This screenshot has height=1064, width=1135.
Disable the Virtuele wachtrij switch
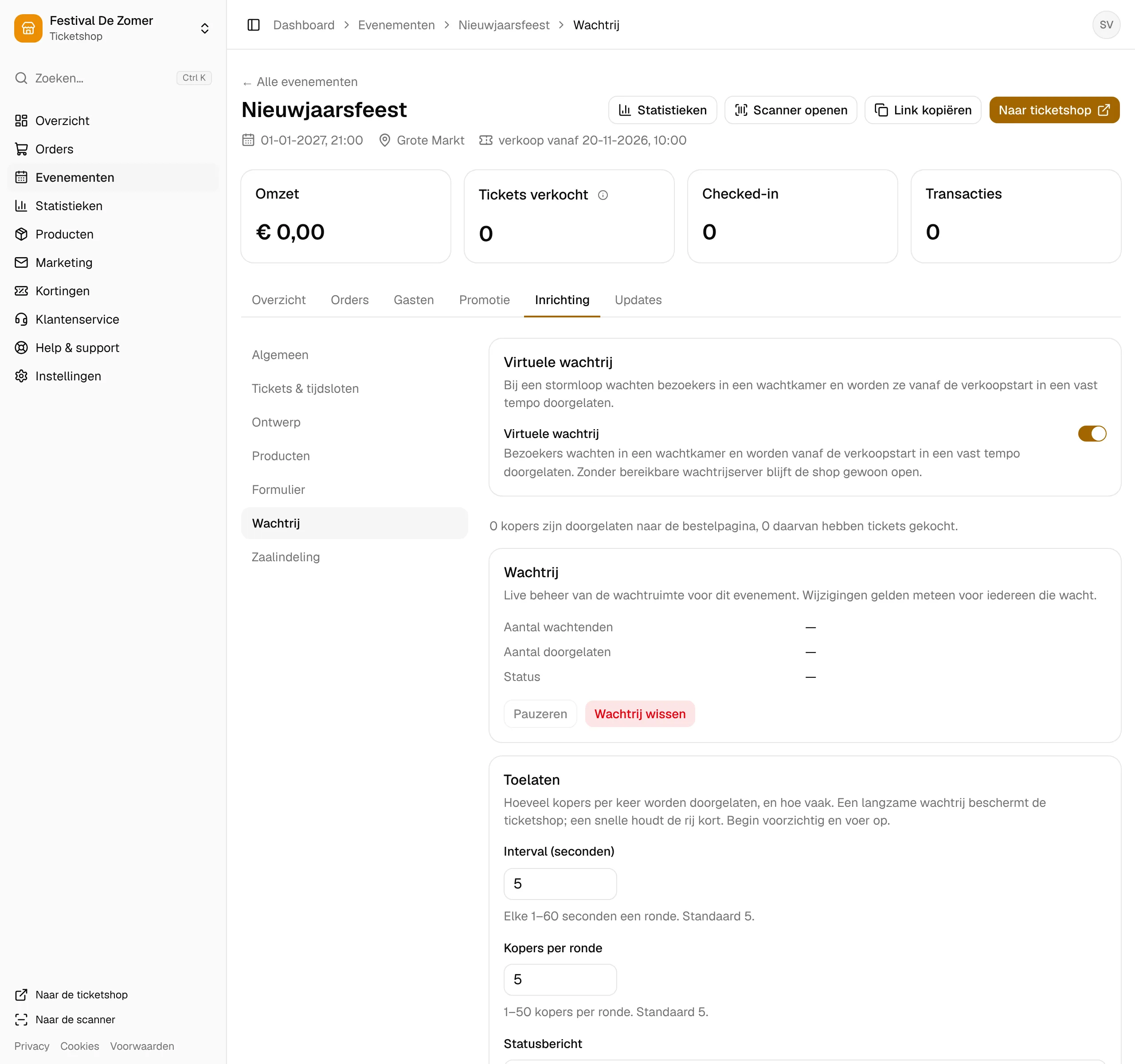1092,434
